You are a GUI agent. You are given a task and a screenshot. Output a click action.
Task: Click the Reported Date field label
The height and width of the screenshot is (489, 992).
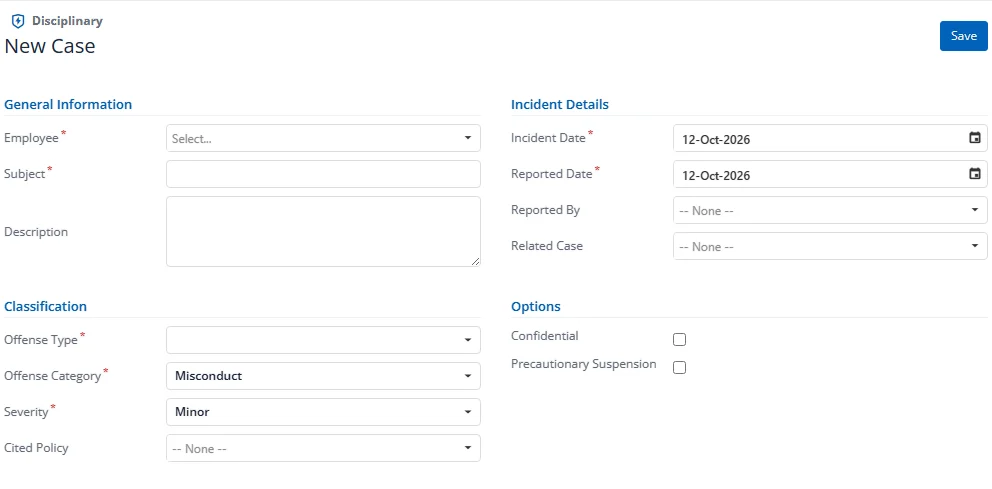tap(552, 174)
